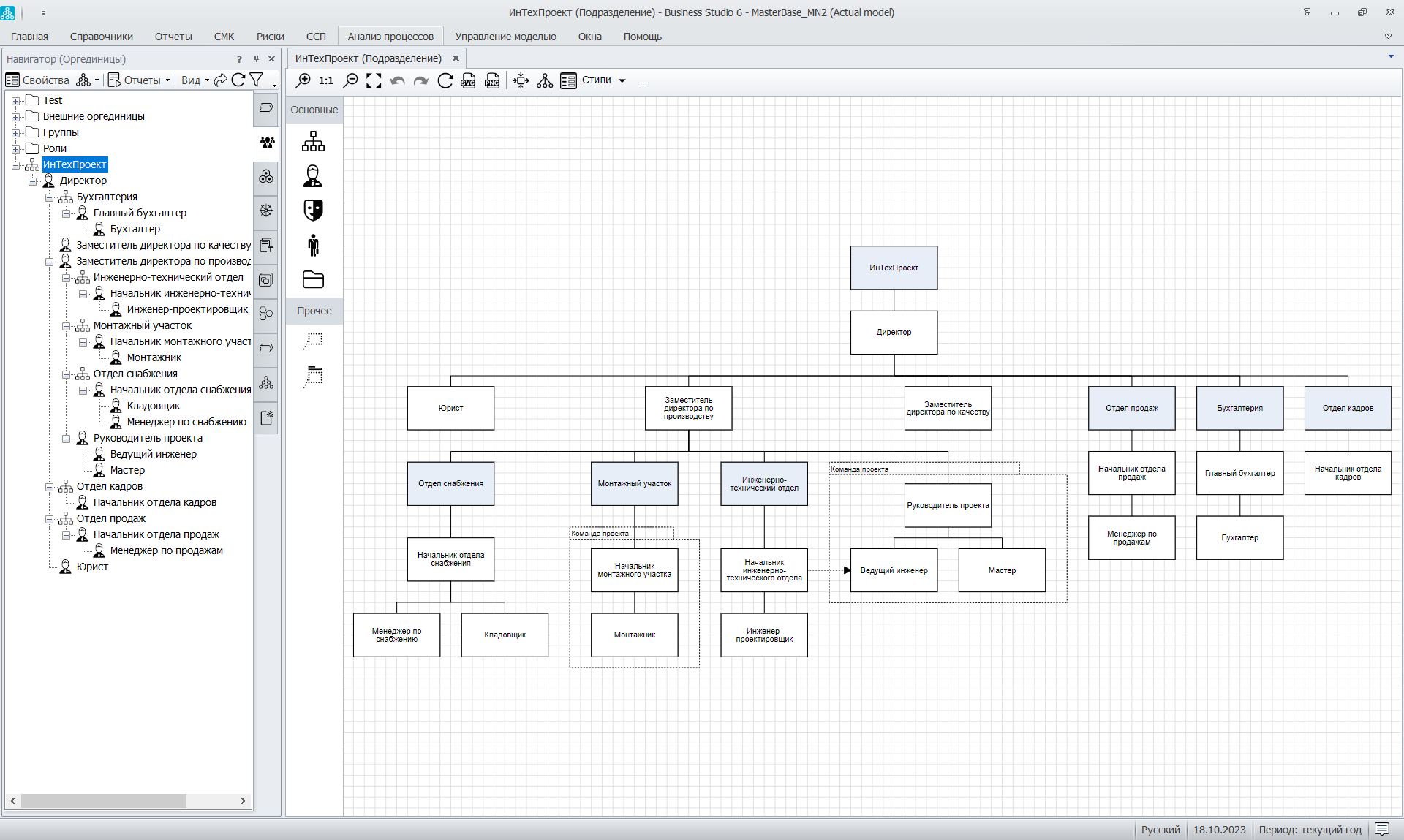Viewport: 1404px width, 840px height.
Task: Select the org unit hierarchy shape in palette
Action: [x=313, y=141]
